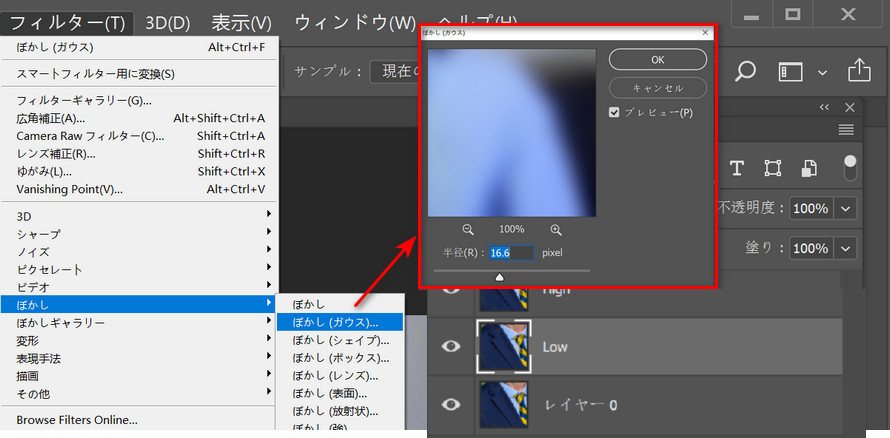Screen dimensions: 890x438
Task: Open Vanishing Point(V)...
Action: click(140, 189)
